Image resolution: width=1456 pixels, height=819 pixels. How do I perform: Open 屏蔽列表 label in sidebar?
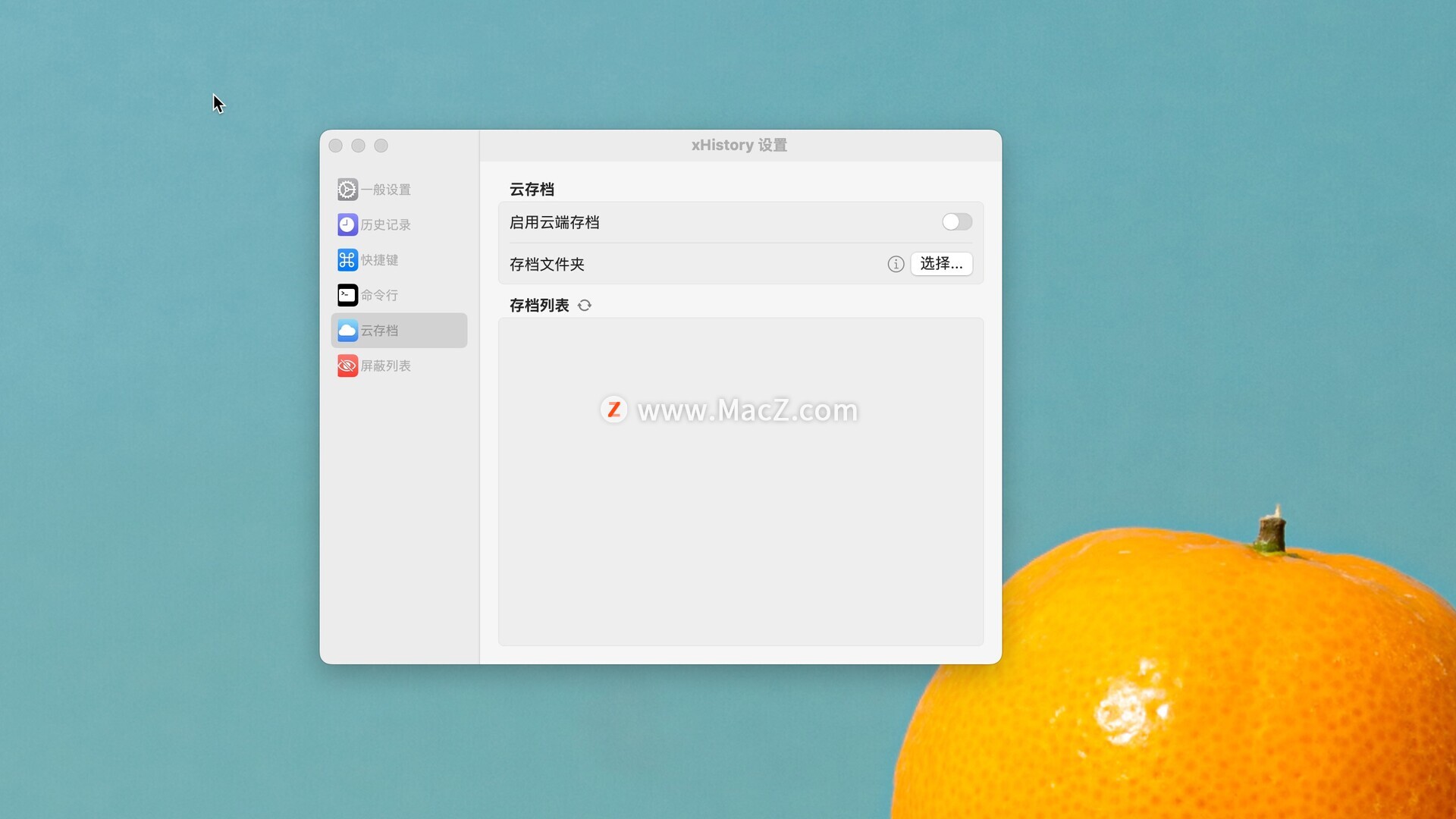pyautogui.click(x=385, y=366)
